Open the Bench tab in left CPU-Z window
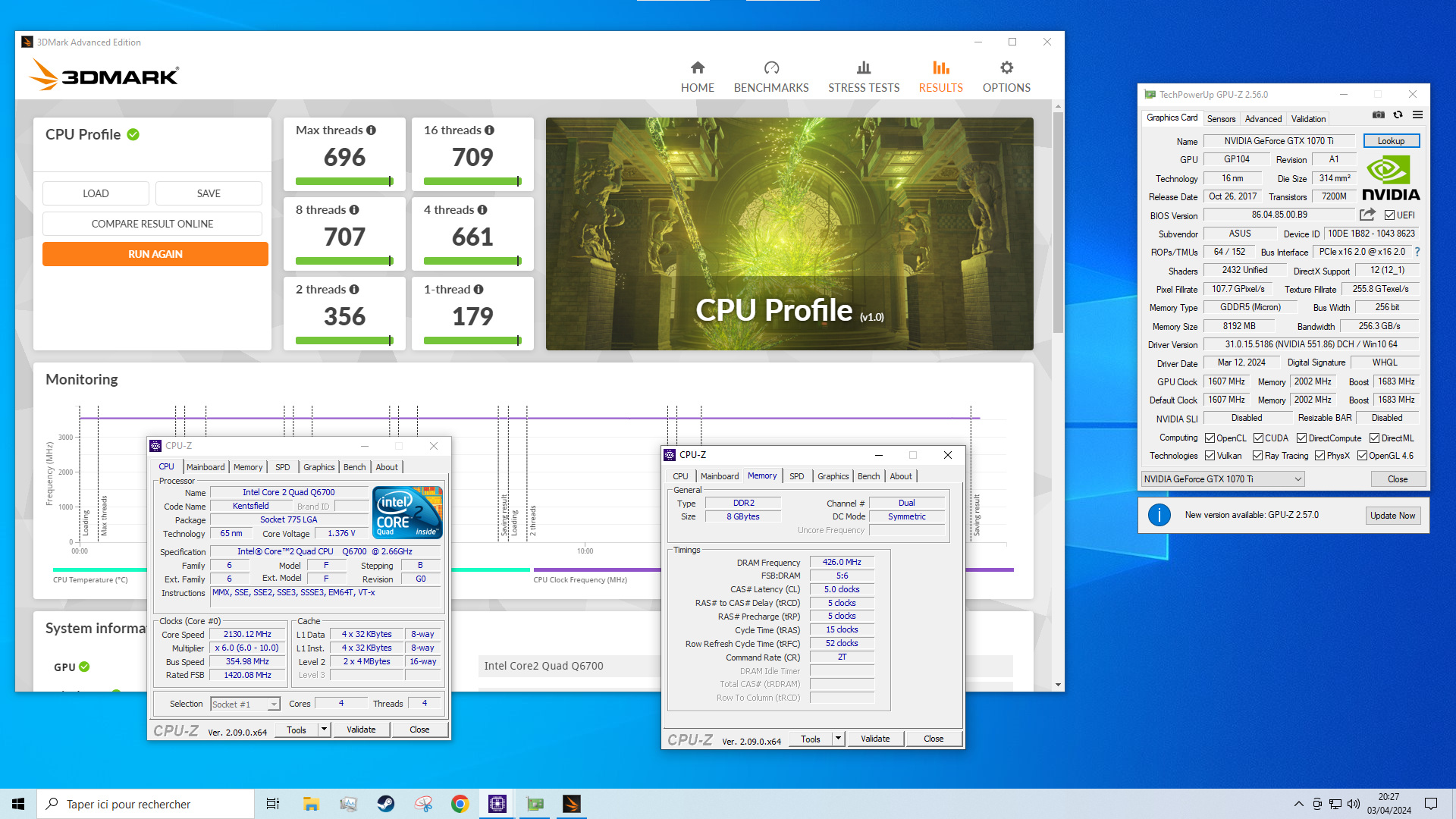 (354, 467)
